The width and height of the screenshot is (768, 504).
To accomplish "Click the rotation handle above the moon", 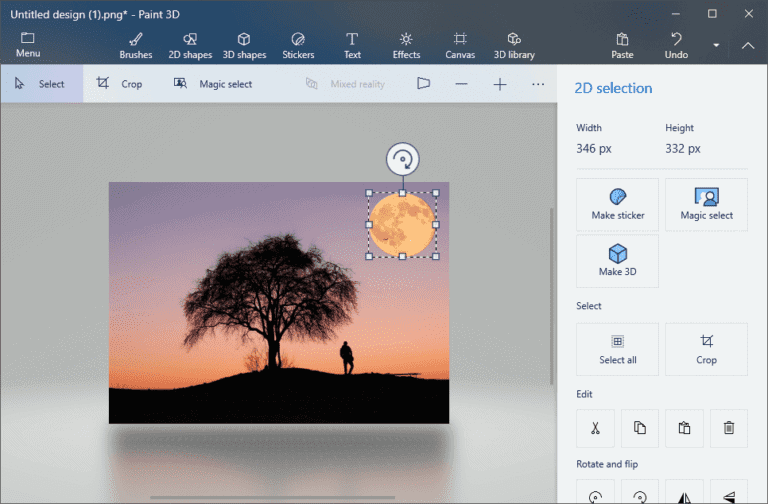I will click(402, 159).
